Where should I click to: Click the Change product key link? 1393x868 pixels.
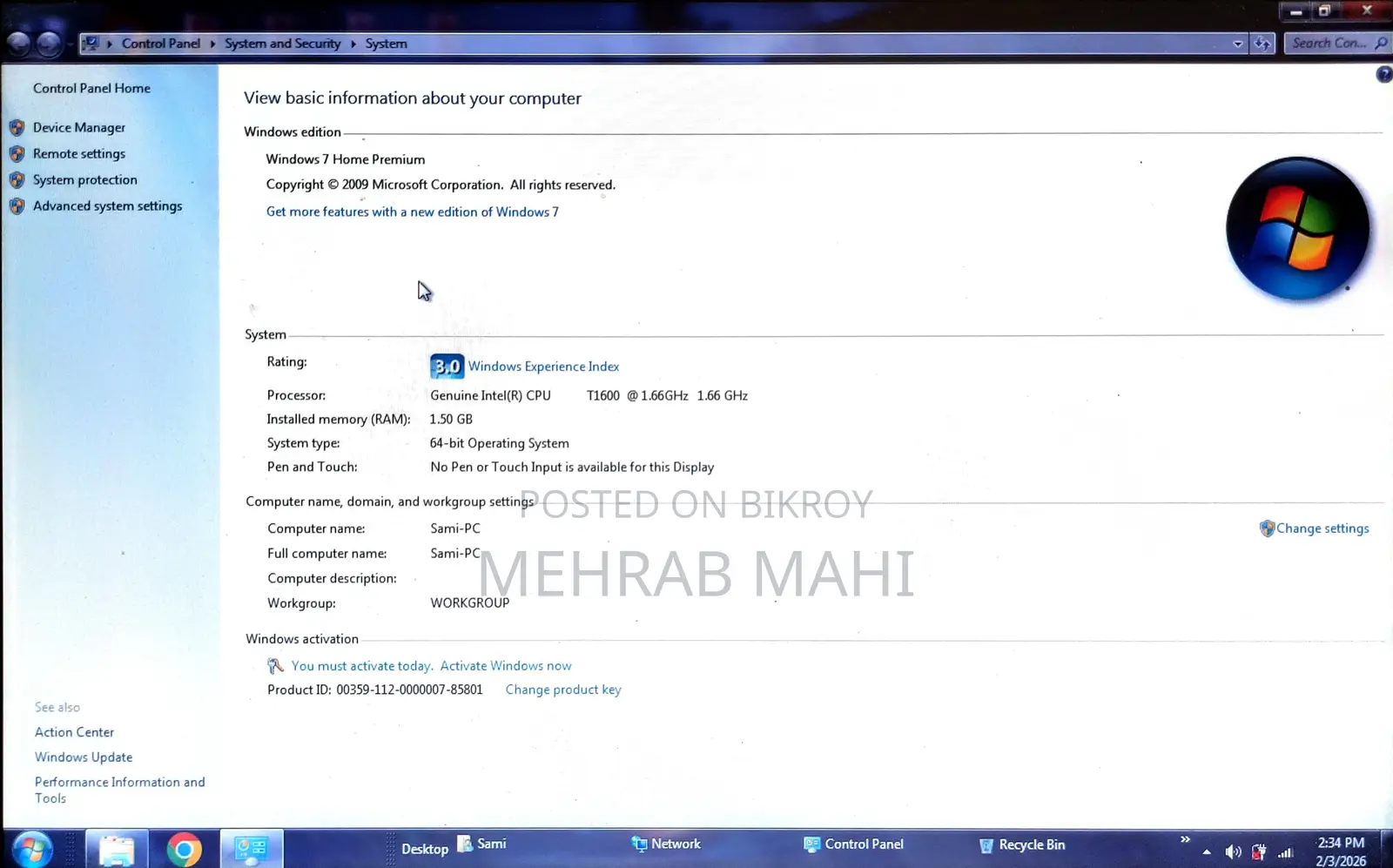[563, 690]
